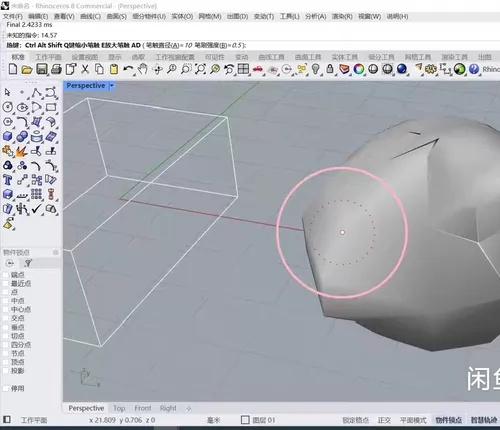Click the Print icon in toolbar
This screenshot has width=500, height=430.
point(56,69)
